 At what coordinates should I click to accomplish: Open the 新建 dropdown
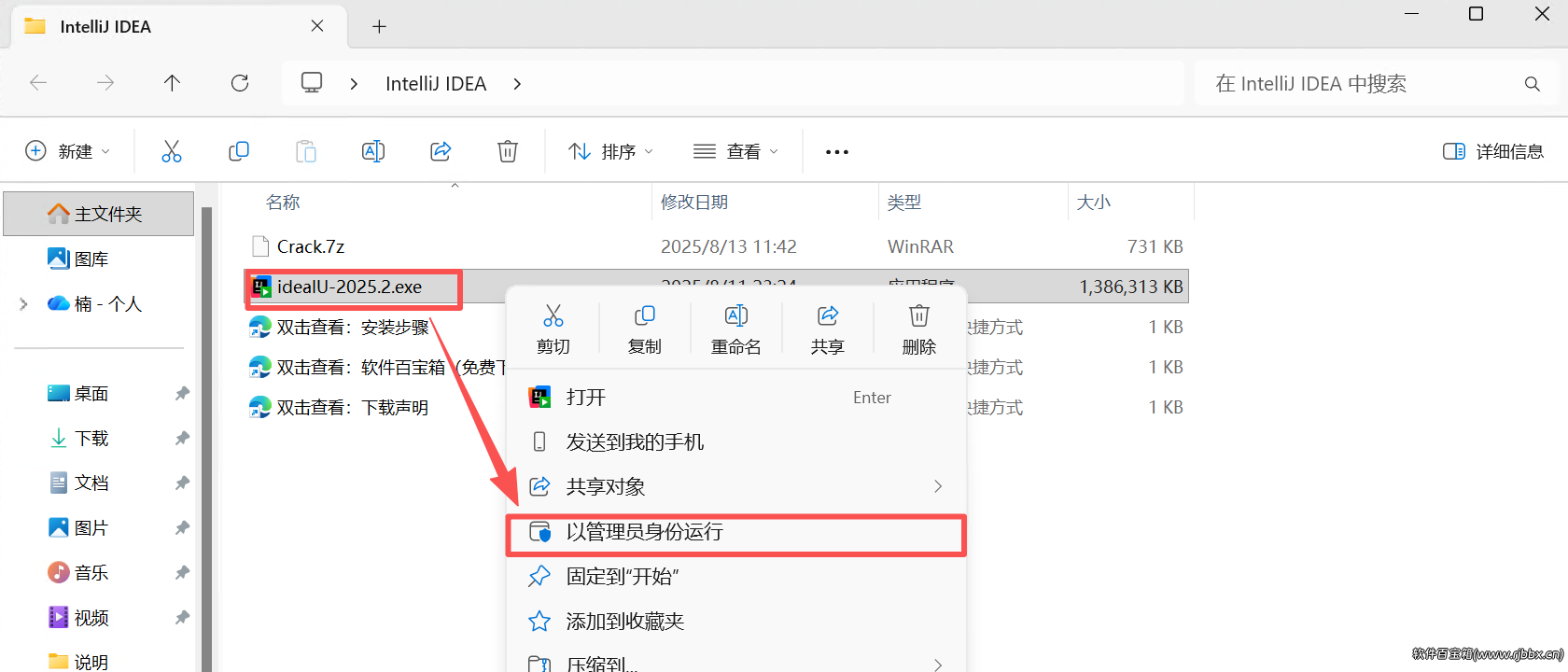(x=67, y=151)
